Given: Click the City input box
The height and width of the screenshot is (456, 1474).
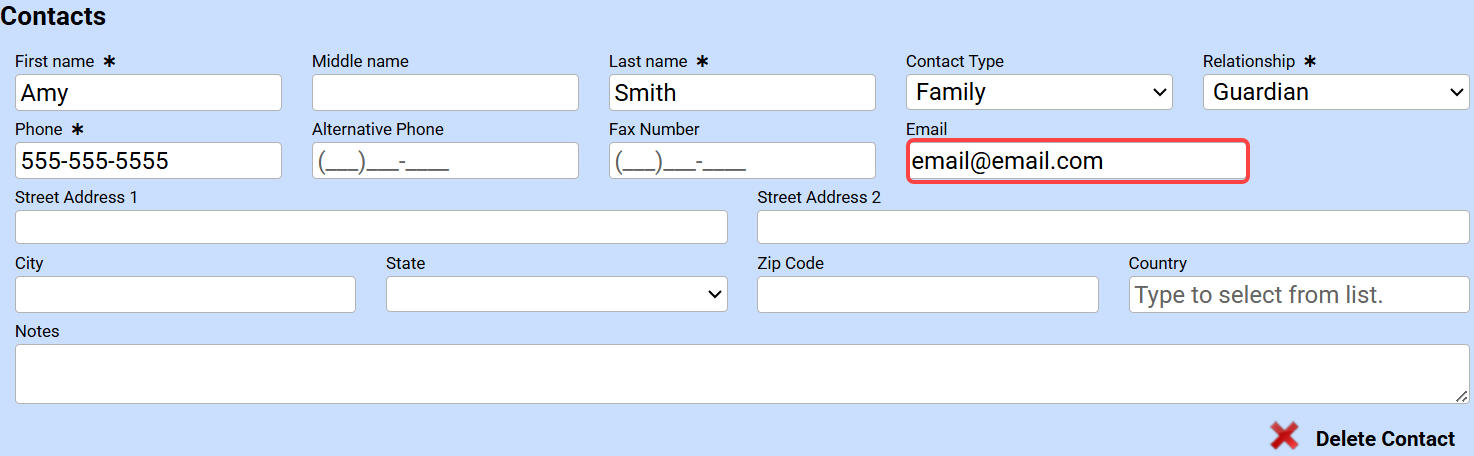Looking at the screenshot, I should [185, 295].
